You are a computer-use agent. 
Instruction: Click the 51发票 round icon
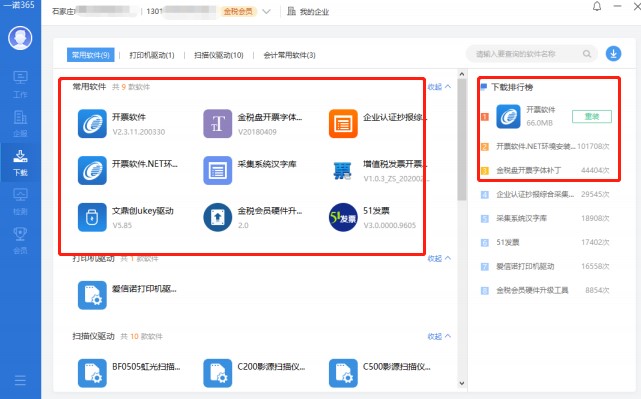[343, 217]
